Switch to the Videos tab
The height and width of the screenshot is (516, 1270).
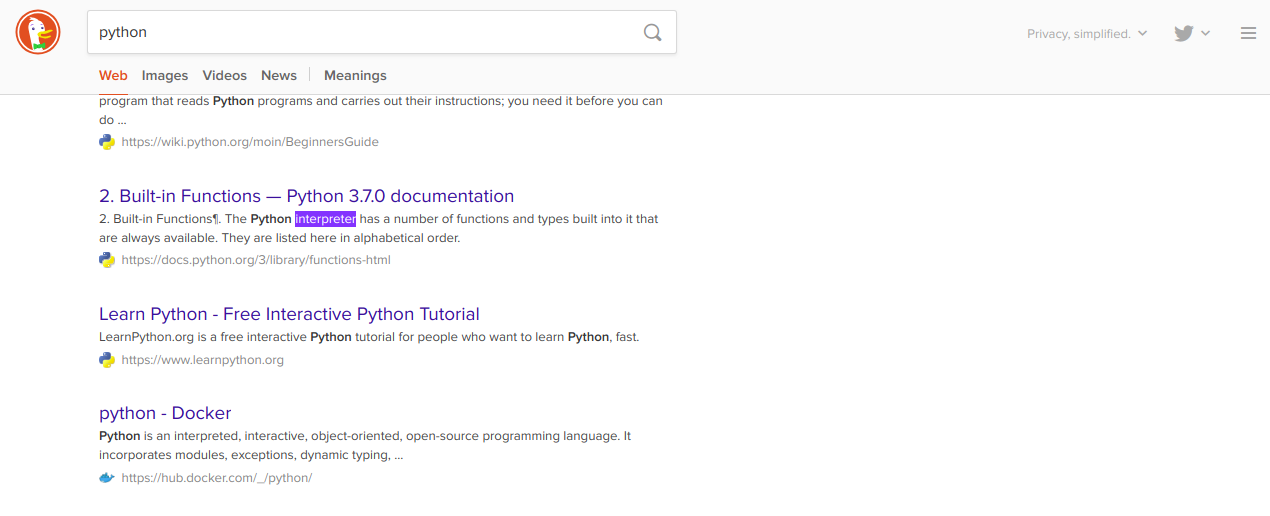click(x=225, y=75)
